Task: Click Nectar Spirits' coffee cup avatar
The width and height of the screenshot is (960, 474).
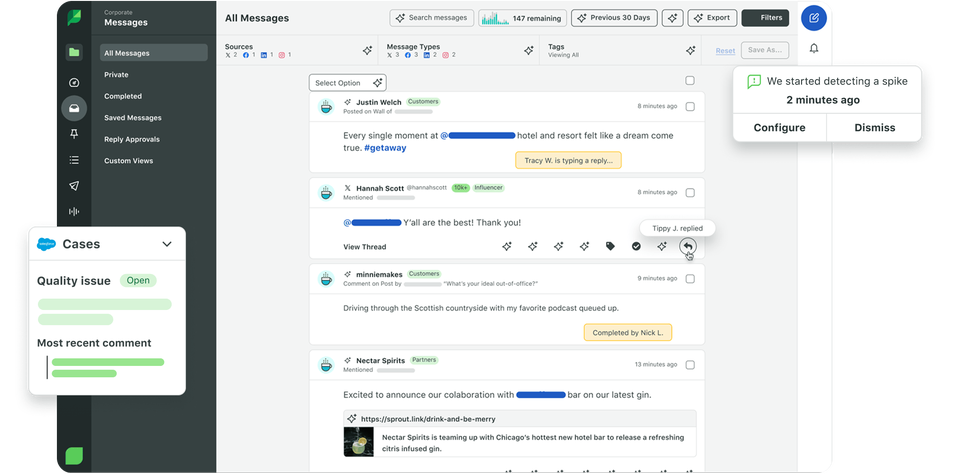Action: point(326,365)
